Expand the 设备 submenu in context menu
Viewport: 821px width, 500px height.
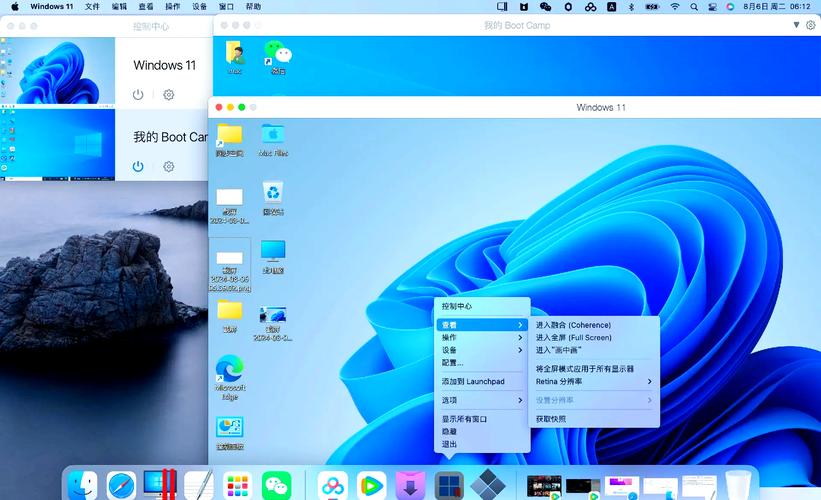pyautogui.click(x=482, y=350)
